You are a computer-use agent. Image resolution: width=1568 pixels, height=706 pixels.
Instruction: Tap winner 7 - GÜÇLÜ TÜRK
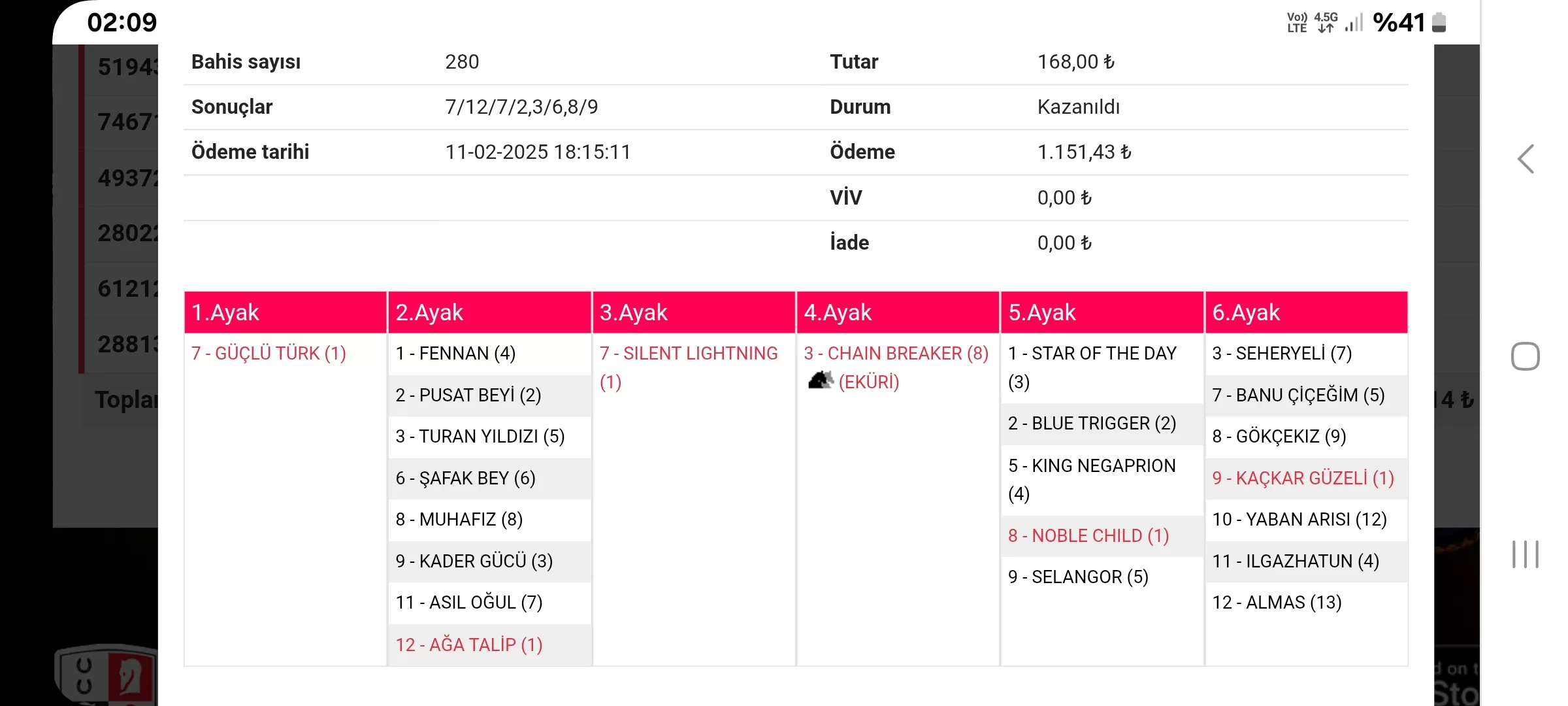pos(269,354)
